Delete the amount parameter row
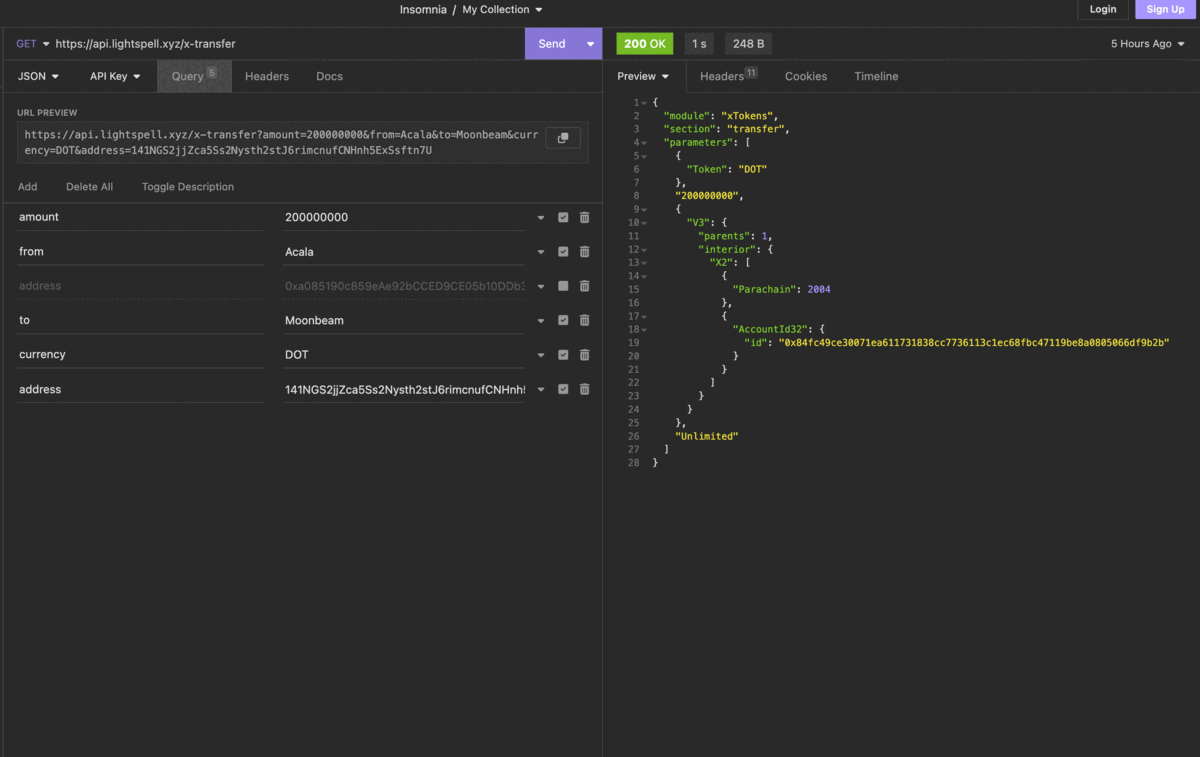 coord(584,217)
